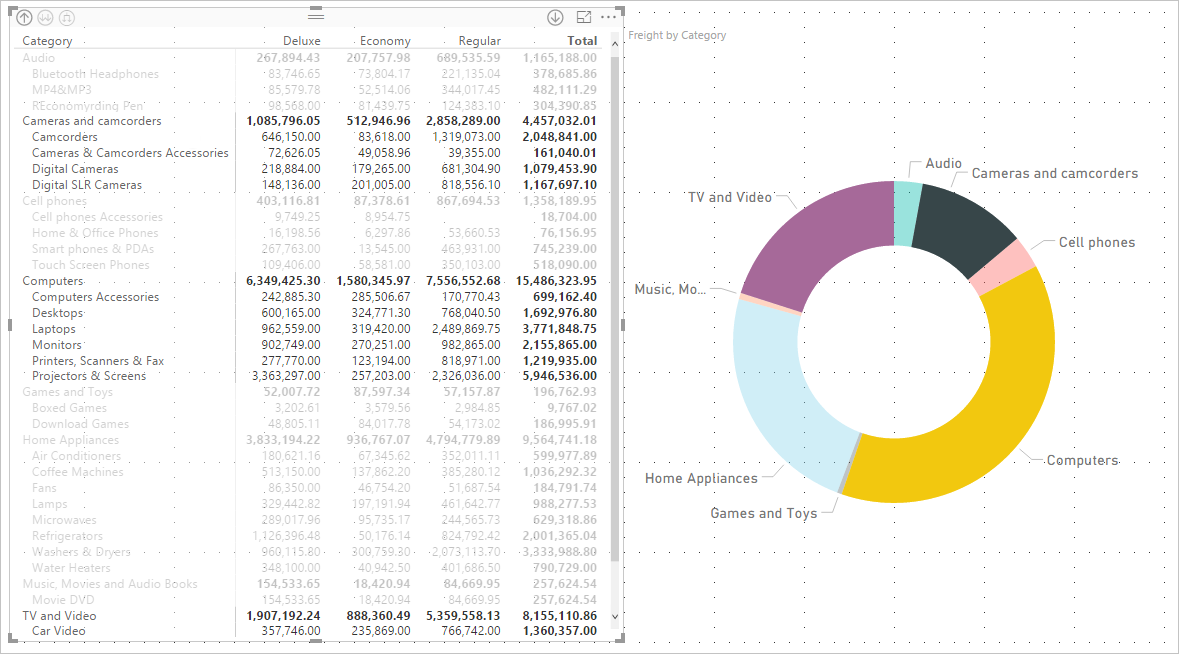Click the go-to-next-level drill icon

coord(45,17)
